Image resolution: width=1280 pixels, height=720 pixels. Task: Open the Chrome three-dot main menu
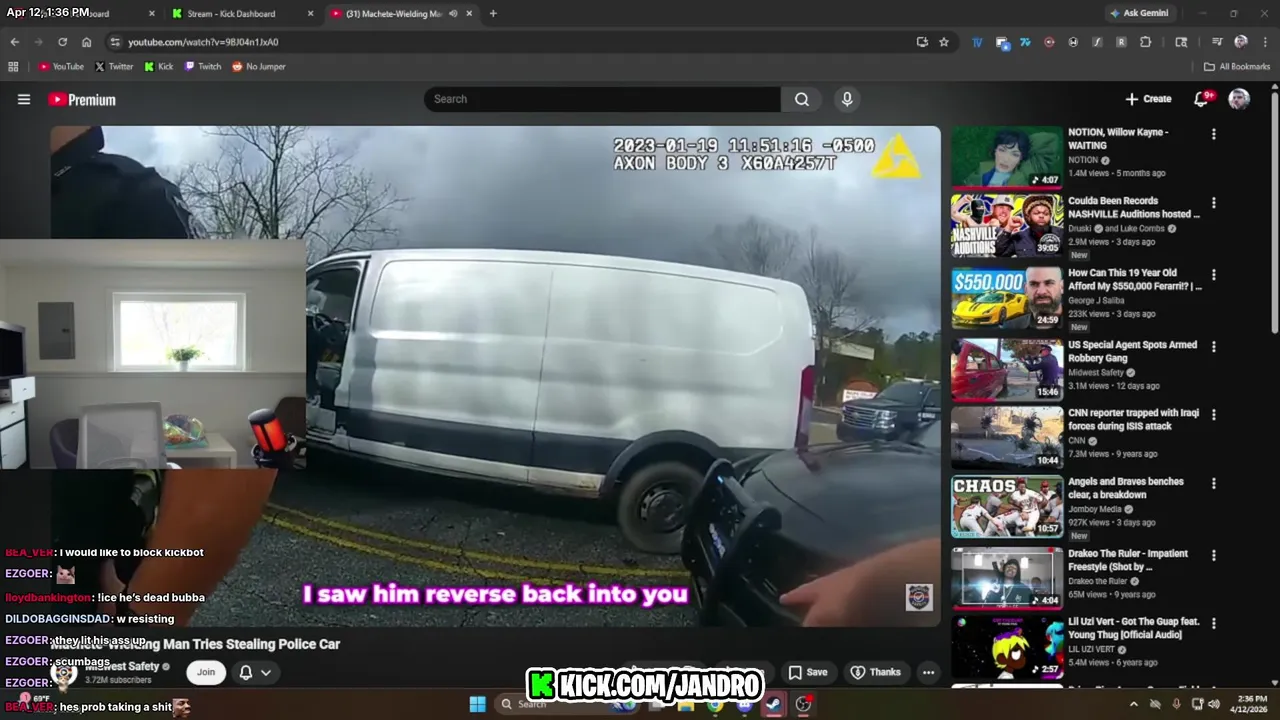tap(1265, 42)
